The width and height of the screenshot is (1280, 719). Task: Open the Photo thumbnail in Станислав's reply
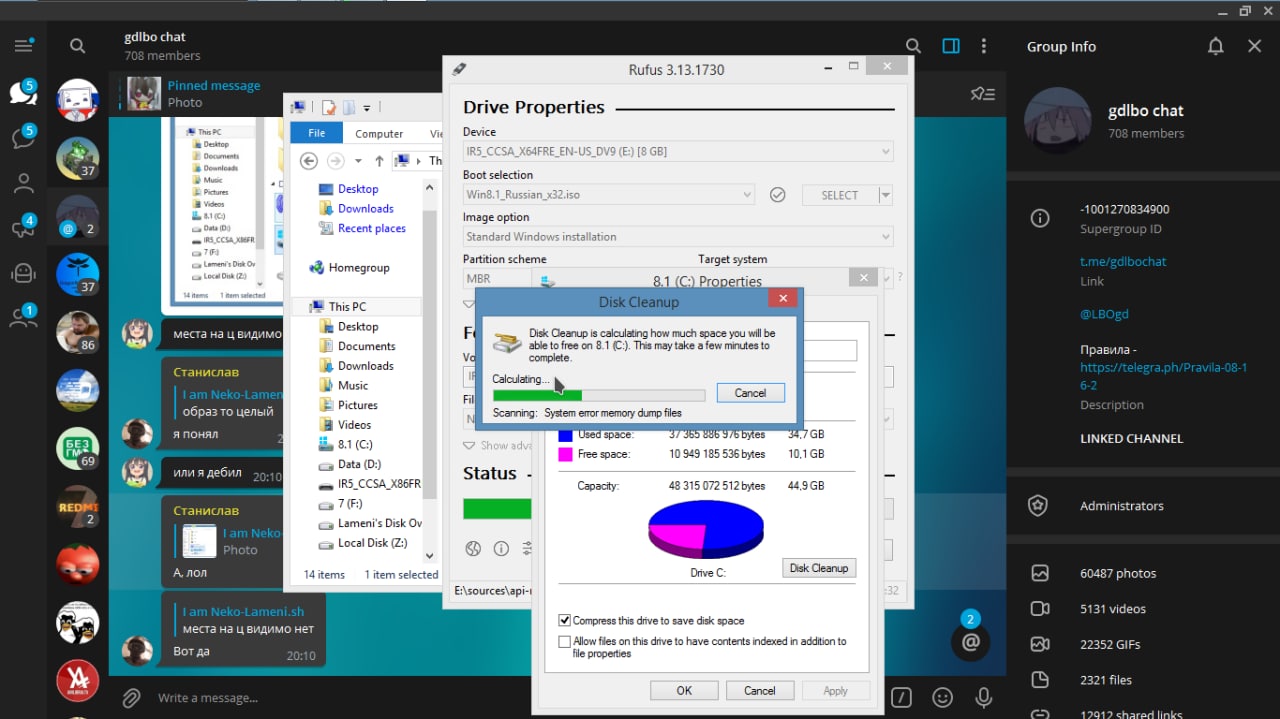[x=199, y=541]
